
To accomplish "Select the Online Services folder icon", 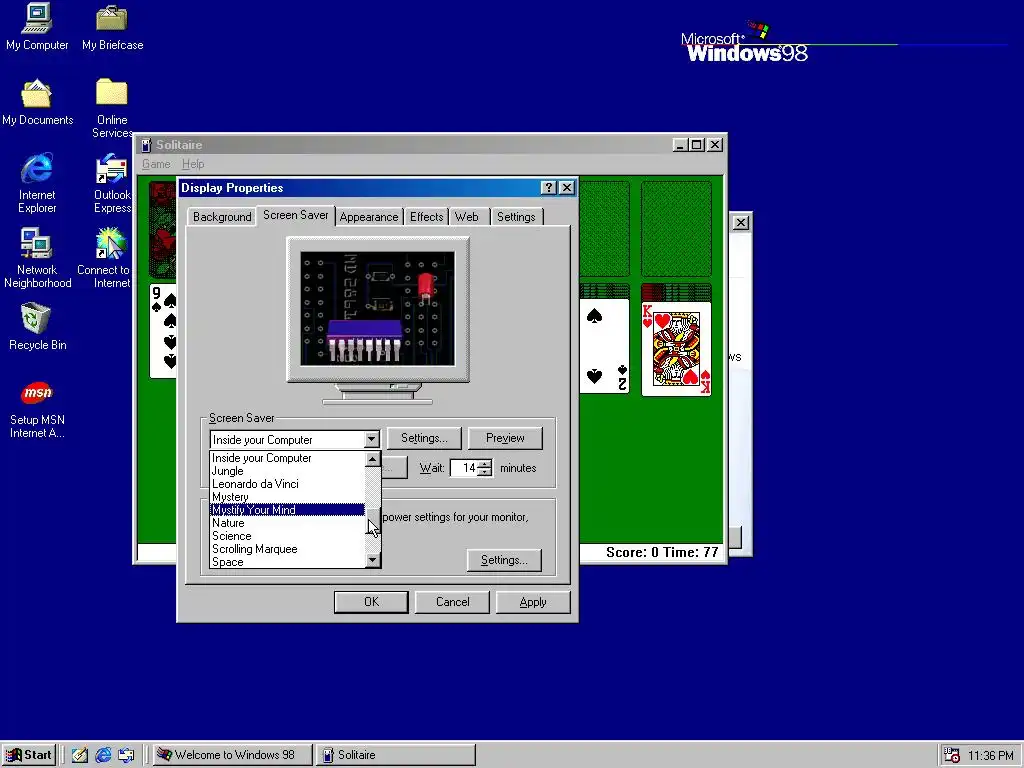I will tap(112, 108).
